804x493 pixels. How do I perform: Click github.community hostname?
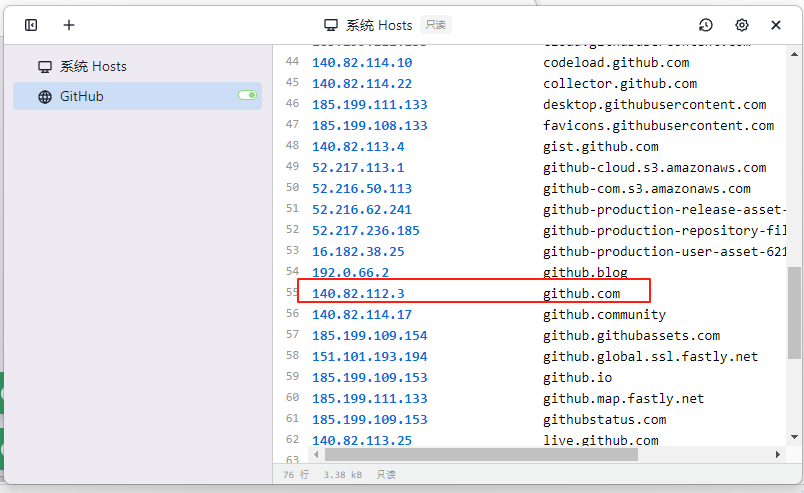point(605,314)
